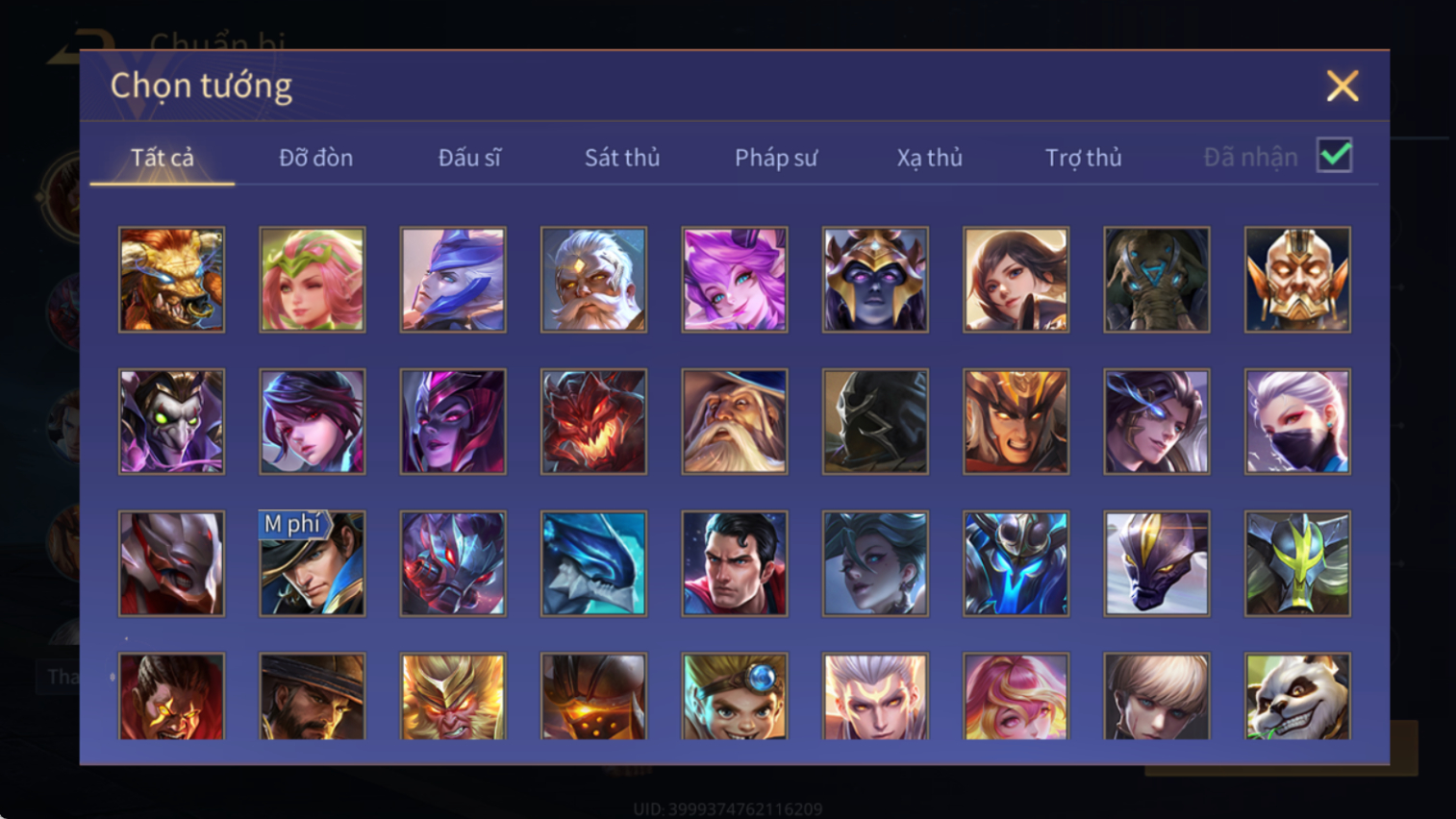Filter heroes by Sát thủ
Screen dimensions: 1456x819
pos(622,158)
